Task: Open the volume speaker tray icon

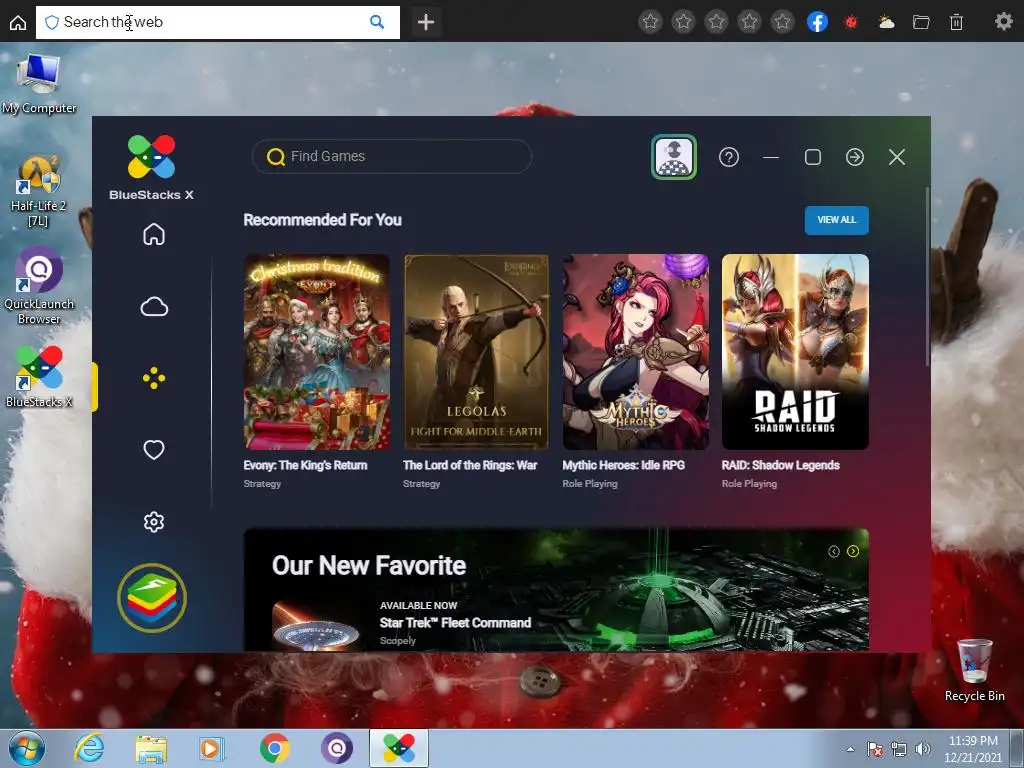Action: tap(922, 749)
